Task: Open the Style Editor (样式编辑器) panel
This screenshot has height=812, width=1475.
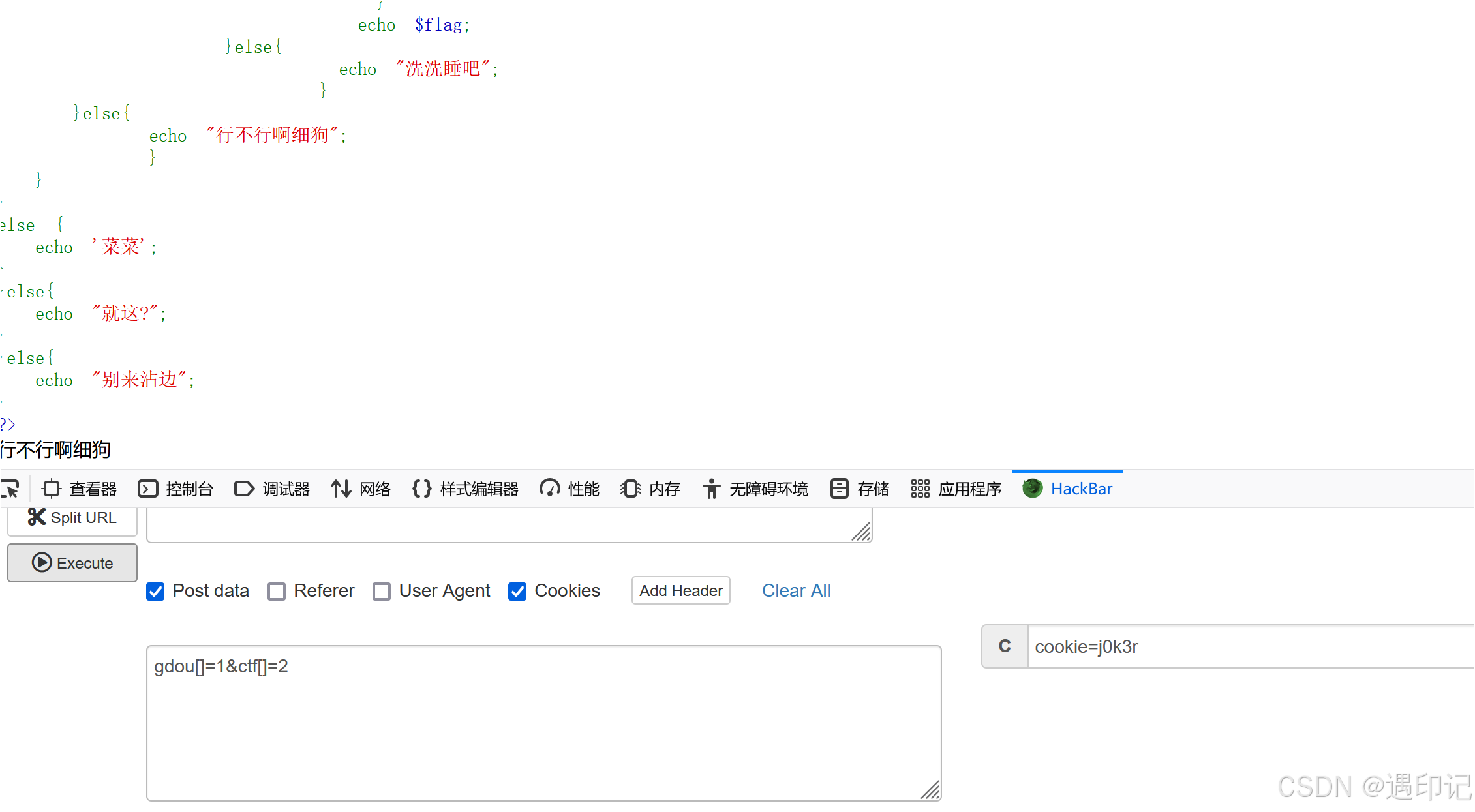Action: point(465,489)
